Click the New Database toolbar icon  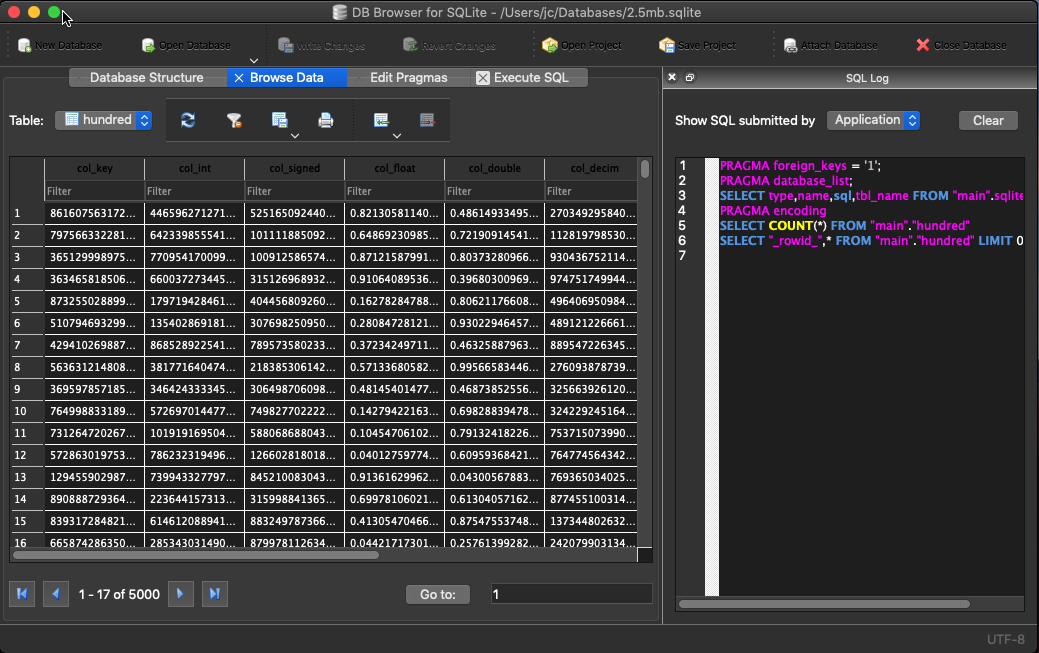pos(25,45)
